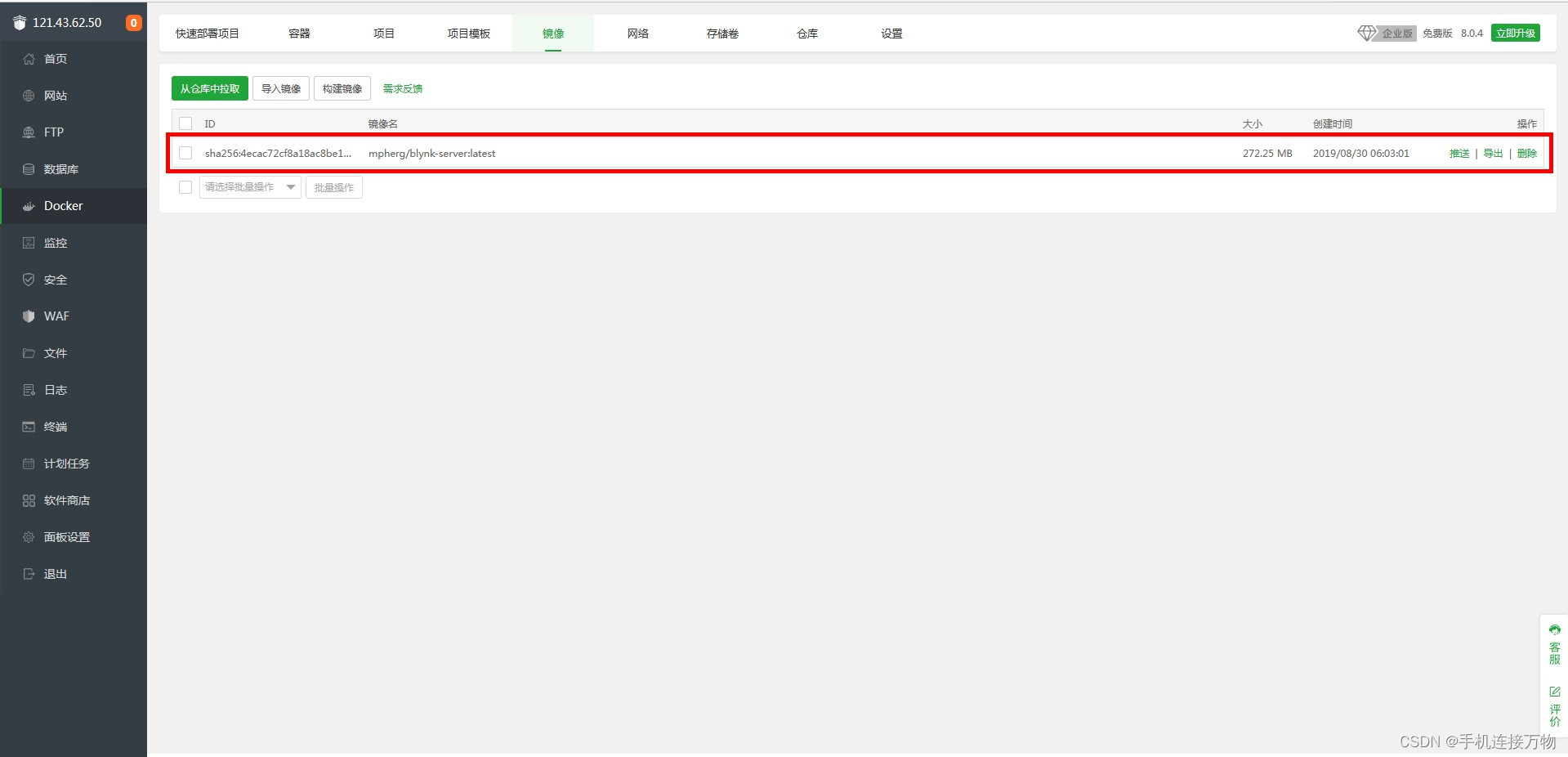This screenshot has height=757, width=1568.
Task: Open the 评价 feedback widget
Action: (x=1555, y=706)
